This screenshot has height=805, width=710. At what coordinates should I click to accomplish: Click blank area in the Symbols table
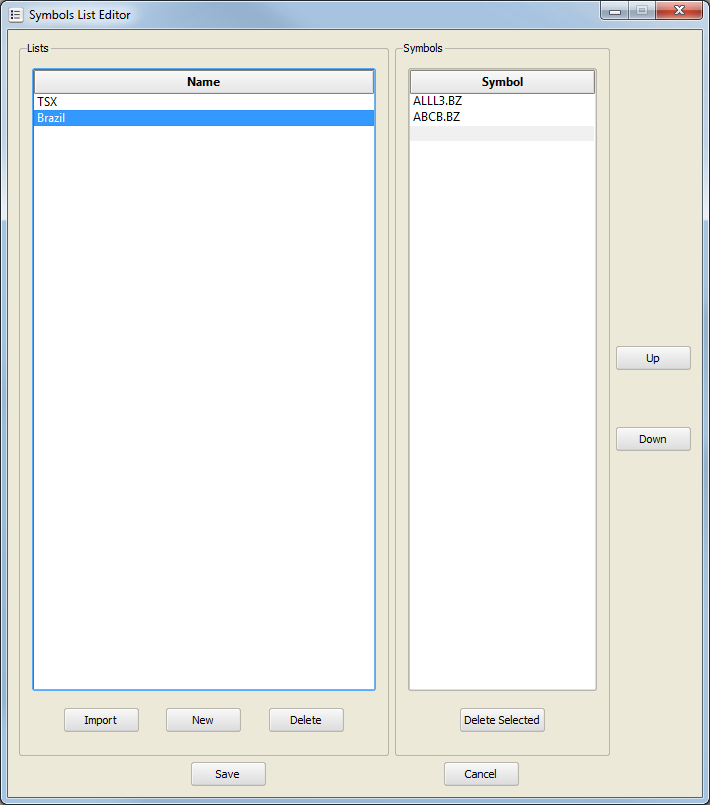(502, 400)
